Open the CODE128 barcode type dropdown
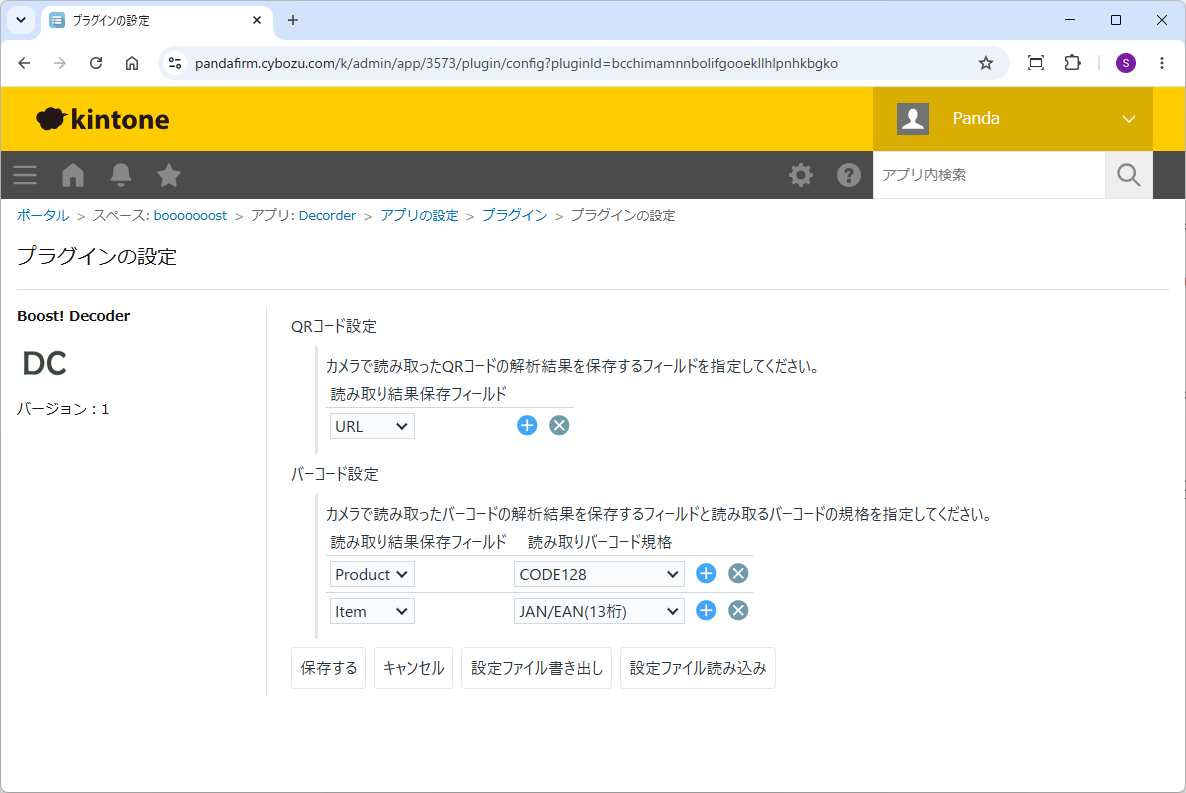The image size is (1186, 793). point(599,574)
